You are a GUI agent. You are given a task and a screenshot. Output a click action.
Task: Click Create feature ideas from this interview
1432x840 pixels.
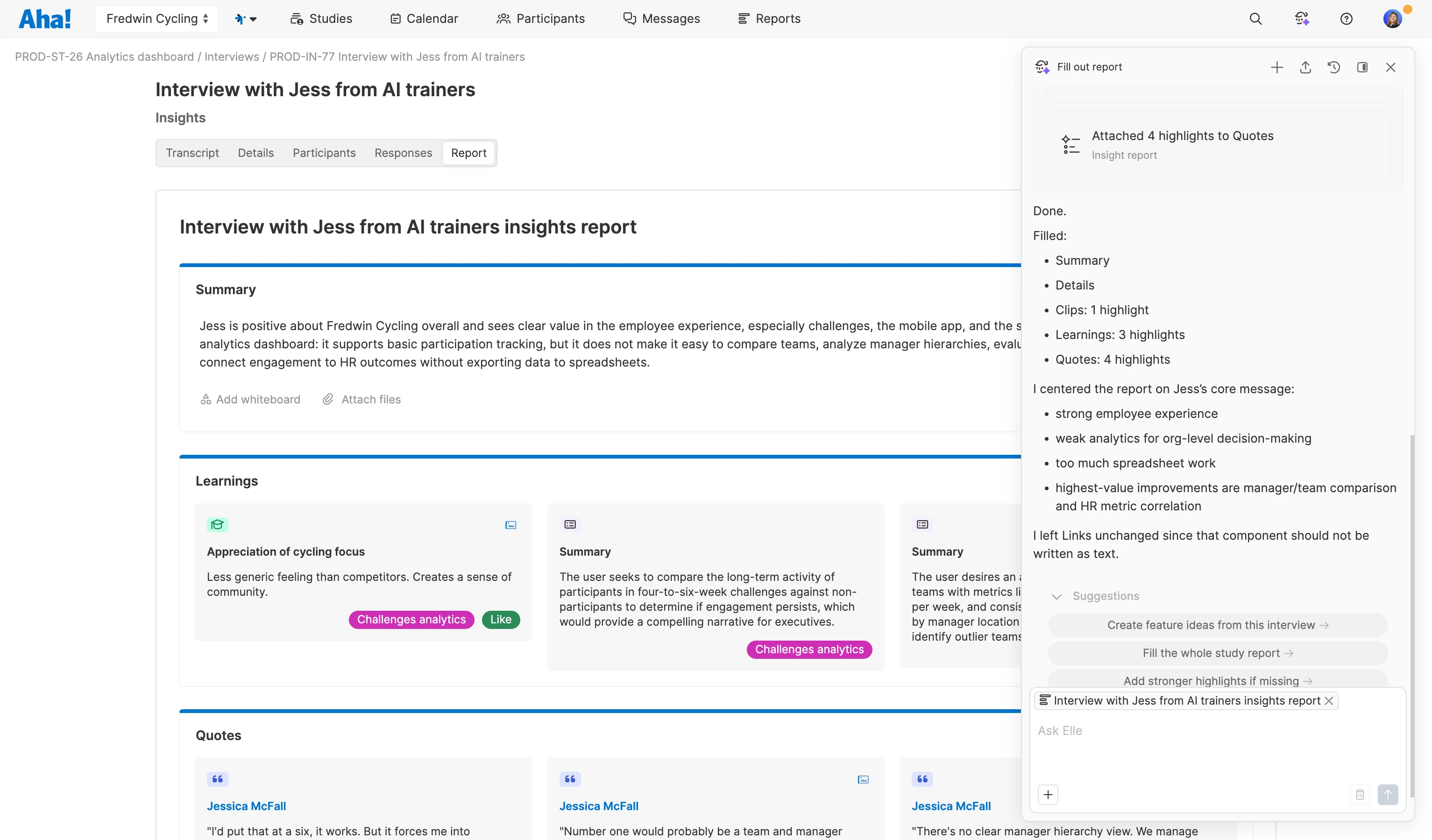pos(1218,625)
